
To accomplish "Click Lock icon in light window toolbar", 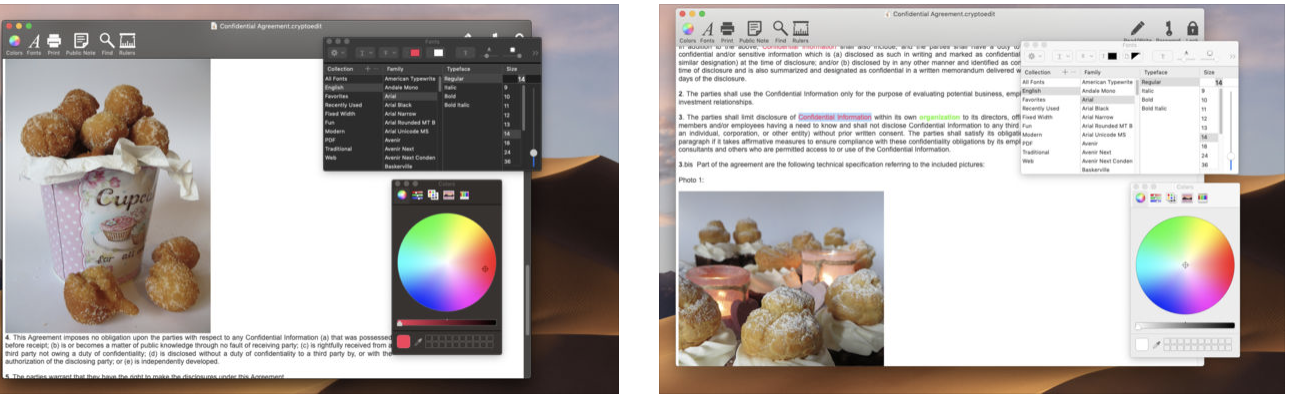I will click(x=1192, y=28).
